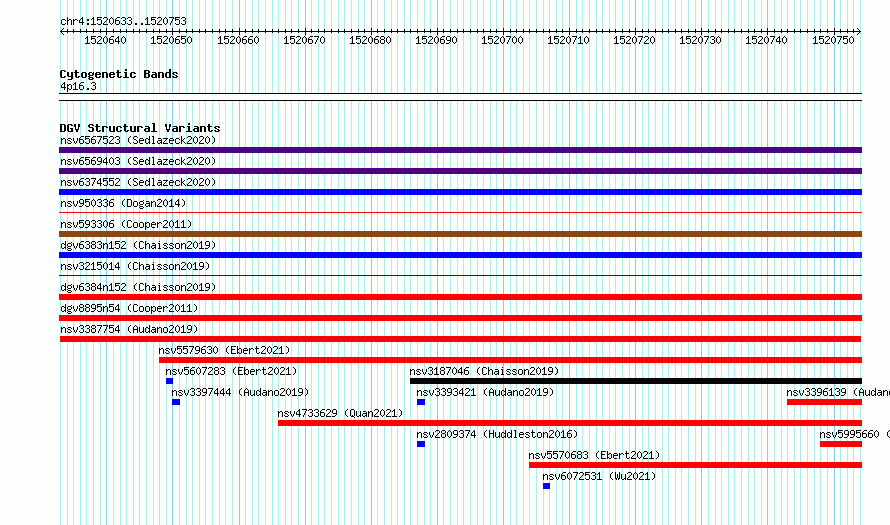Click ruler position 1520690
The height and width of the screenshot is (525, 890).
[x=436, y=40]
